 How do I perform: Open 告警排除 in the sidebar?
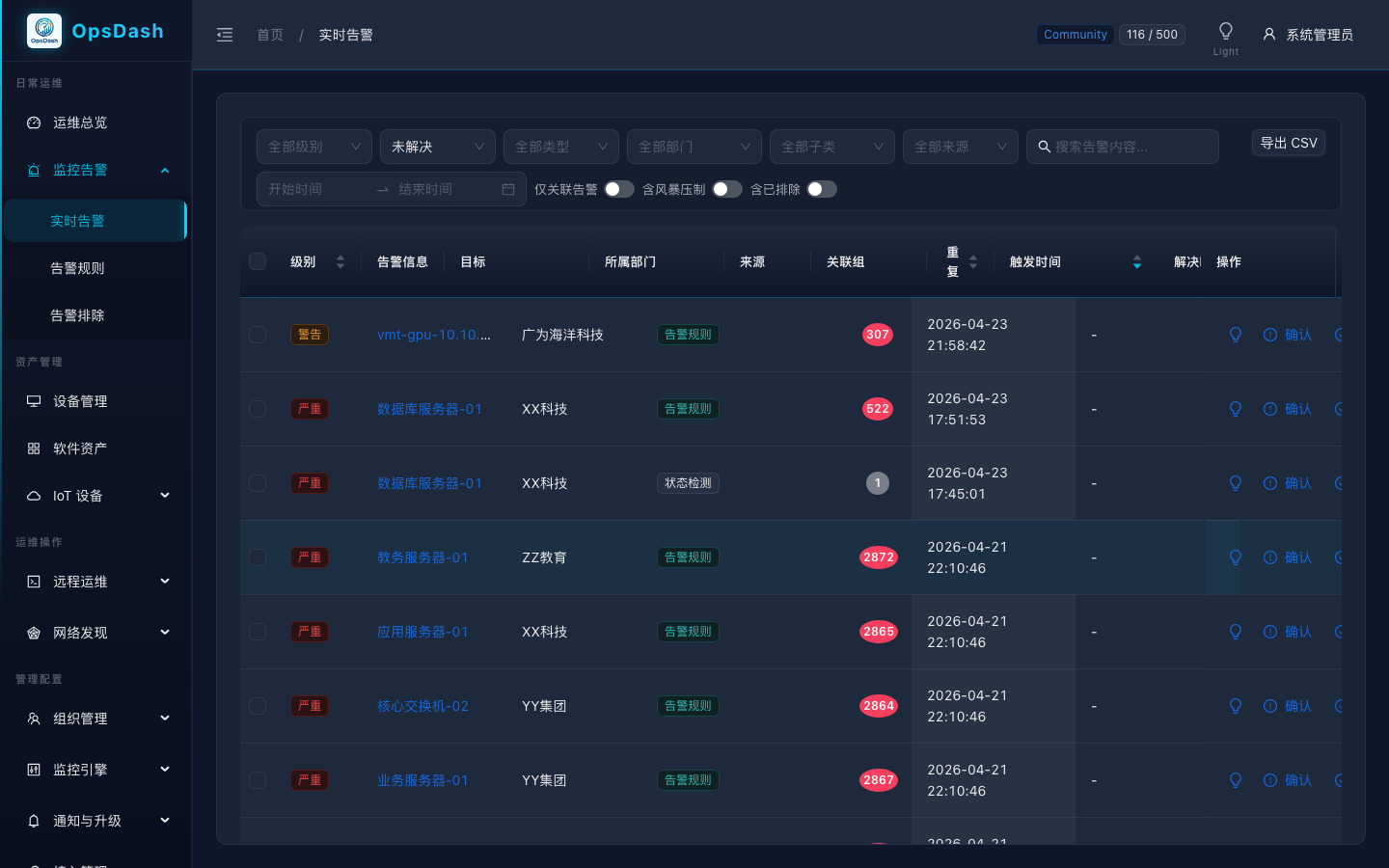[95, 315]
